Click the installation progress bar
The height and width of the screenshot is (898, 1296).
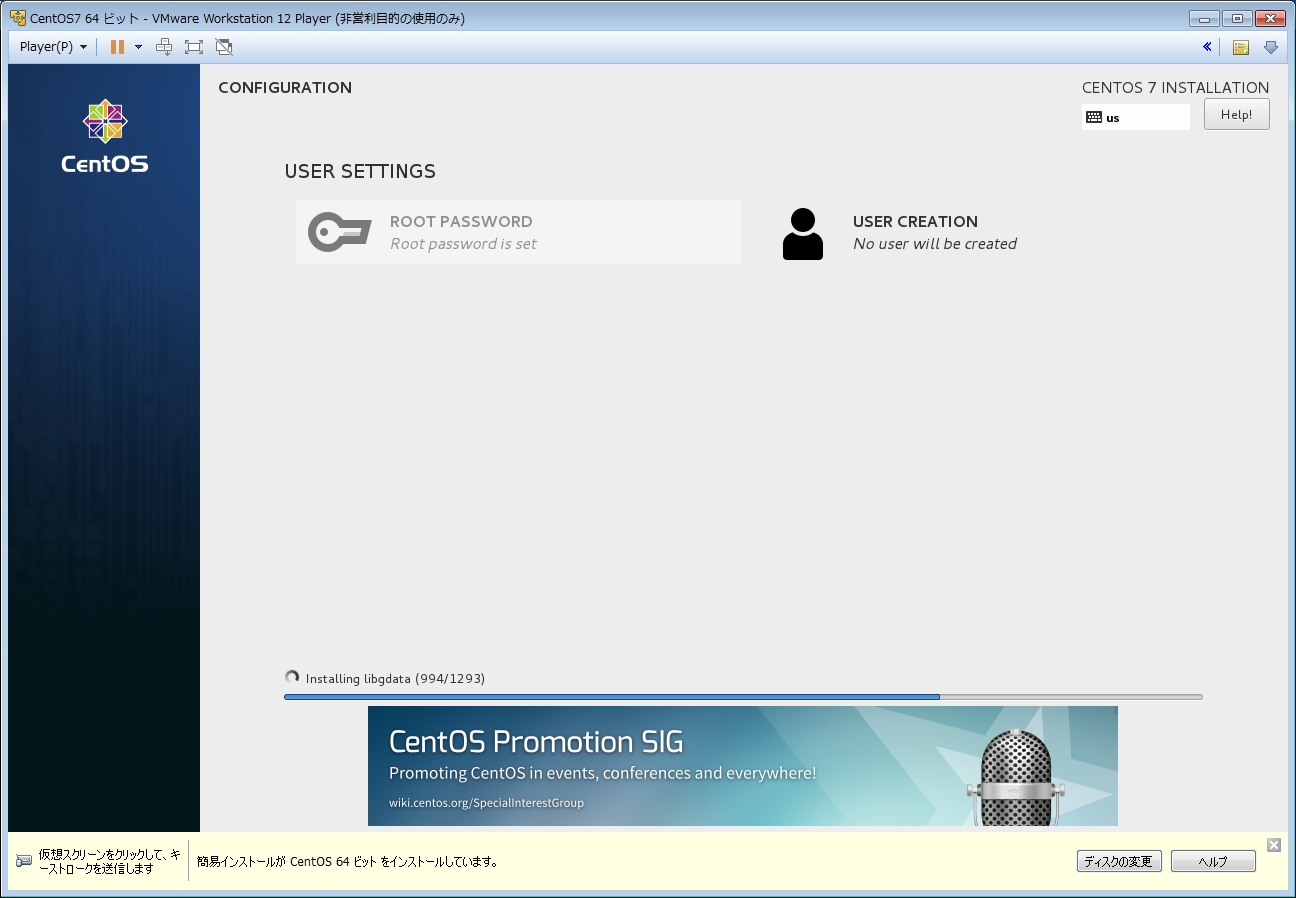pyautogui.click(x=742, y=697)
